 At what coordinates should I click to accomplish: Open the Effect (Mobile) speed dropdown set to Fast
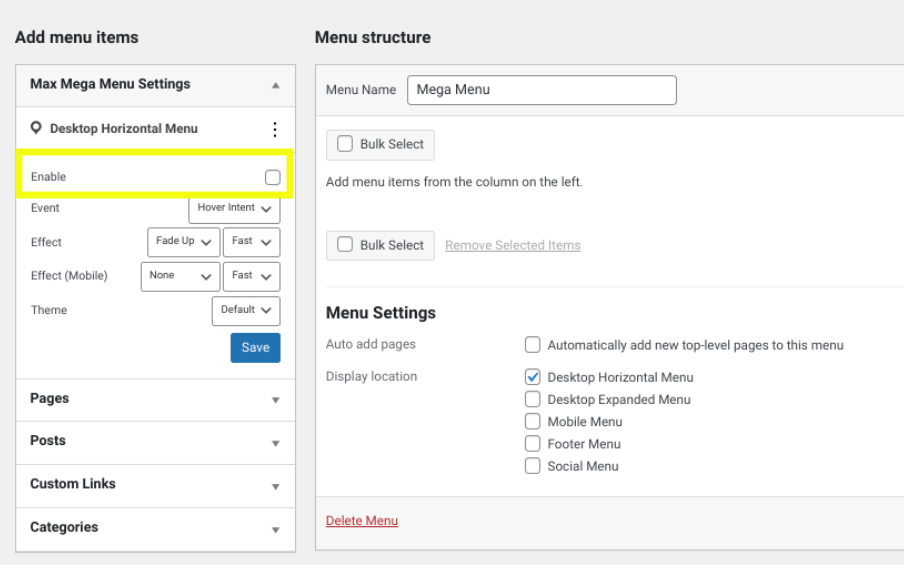[x=251, y=276]
